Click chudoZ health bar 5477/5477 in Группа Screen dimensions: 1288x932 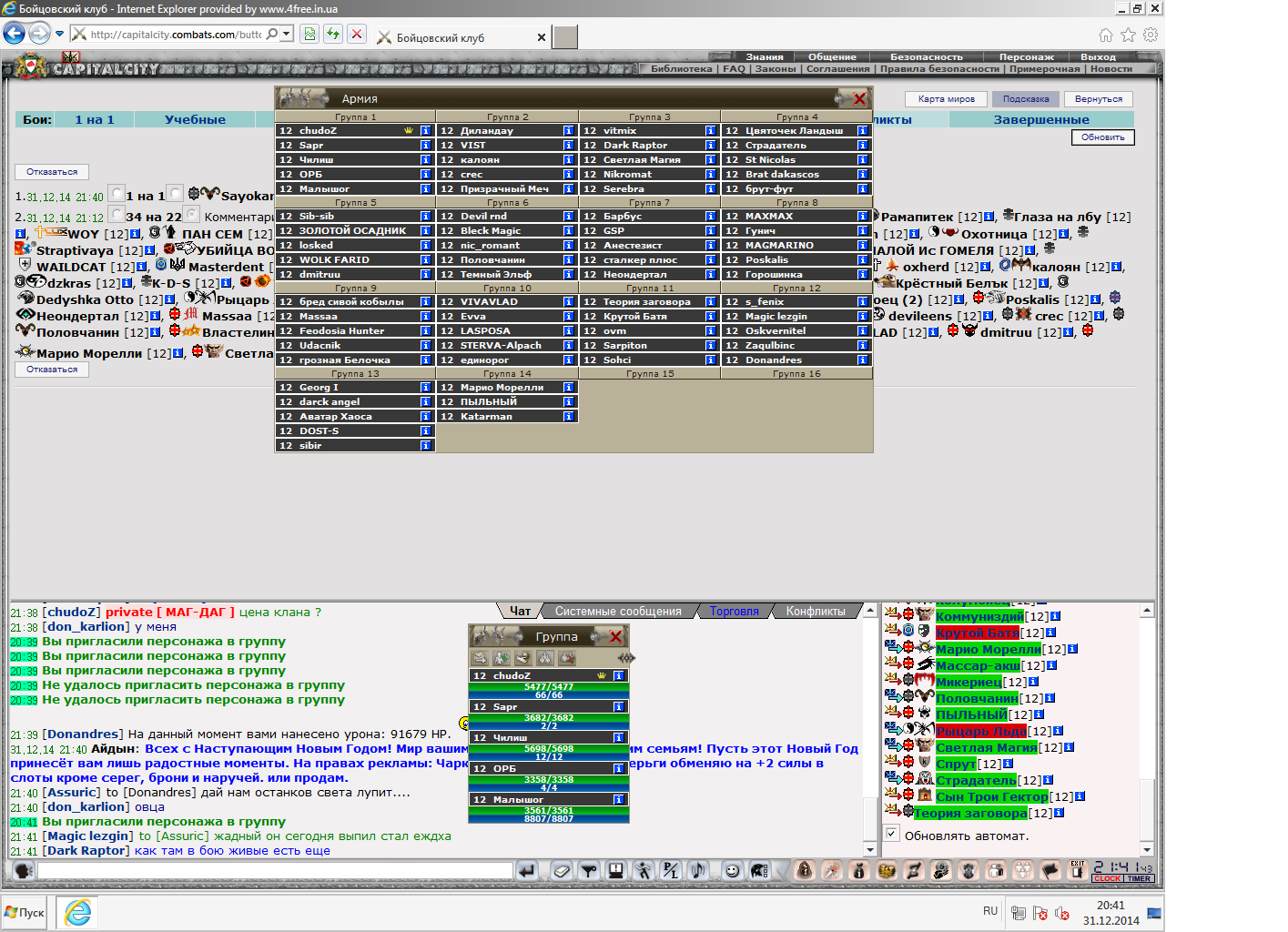pyautogui.click(x=549, y=686)
